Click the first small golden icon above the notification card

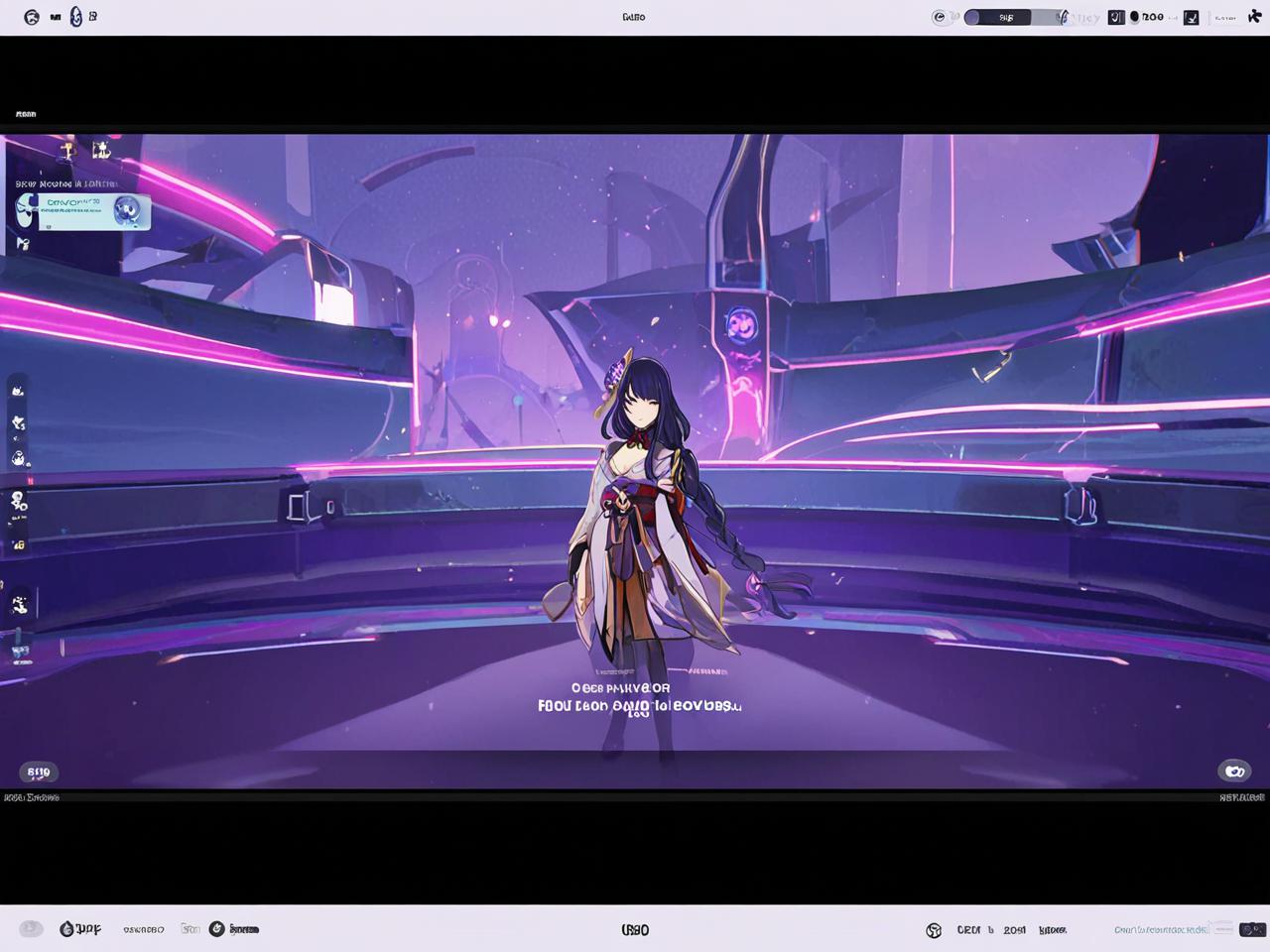(x=67, y=151)
